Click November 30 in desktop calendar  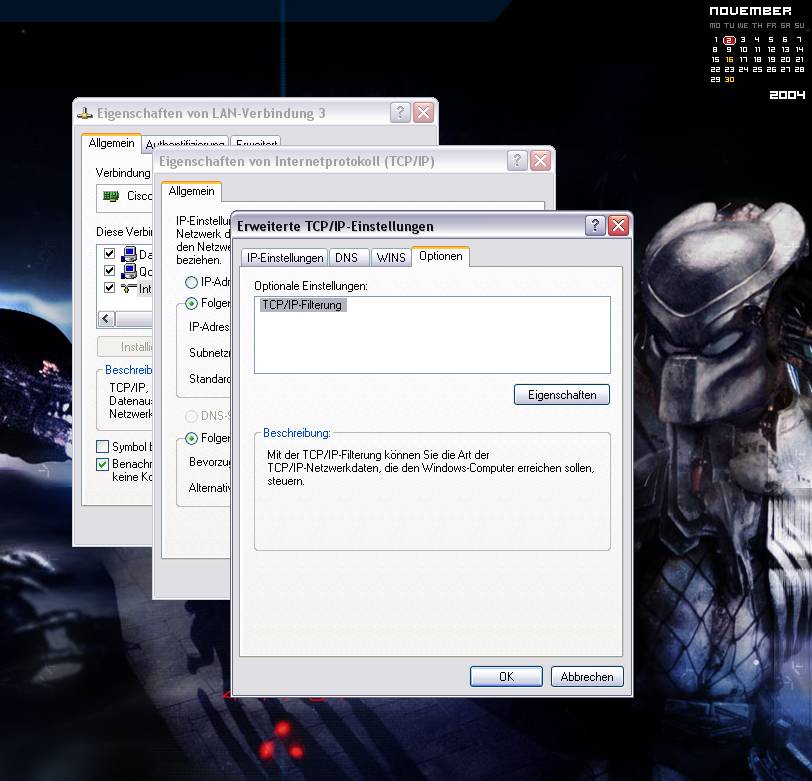pyautogui.click(x=729, y=80)
